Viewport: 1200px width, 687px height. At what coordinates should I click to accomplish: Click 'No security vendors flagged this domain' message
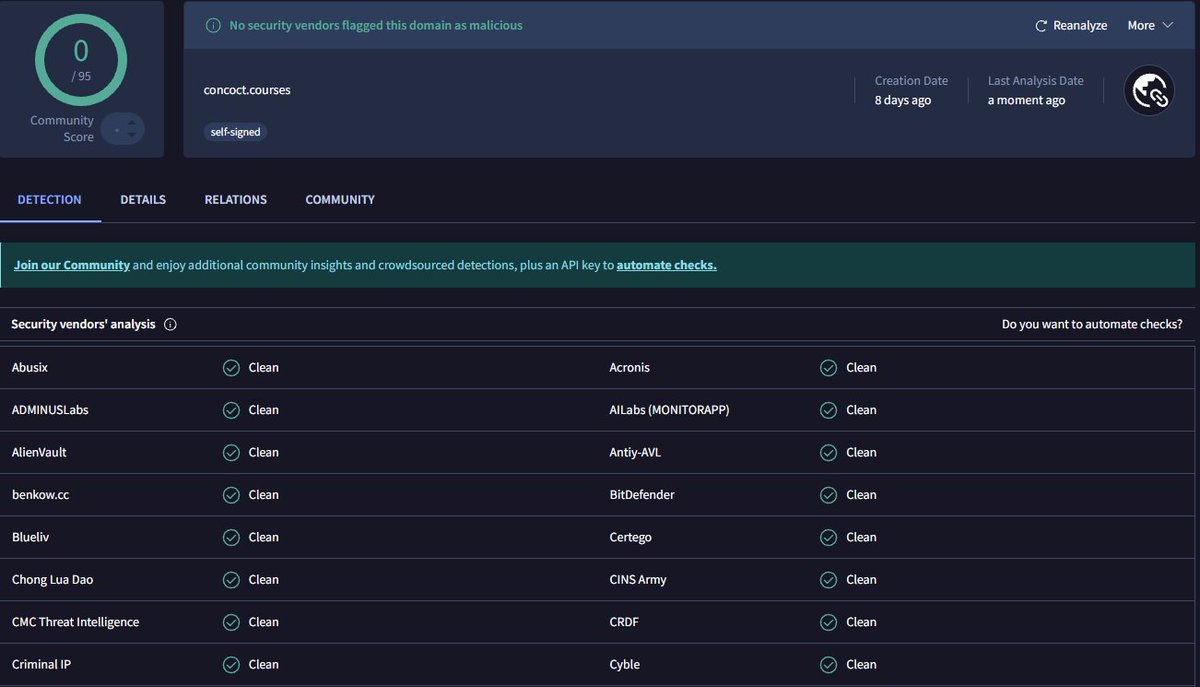376,26
